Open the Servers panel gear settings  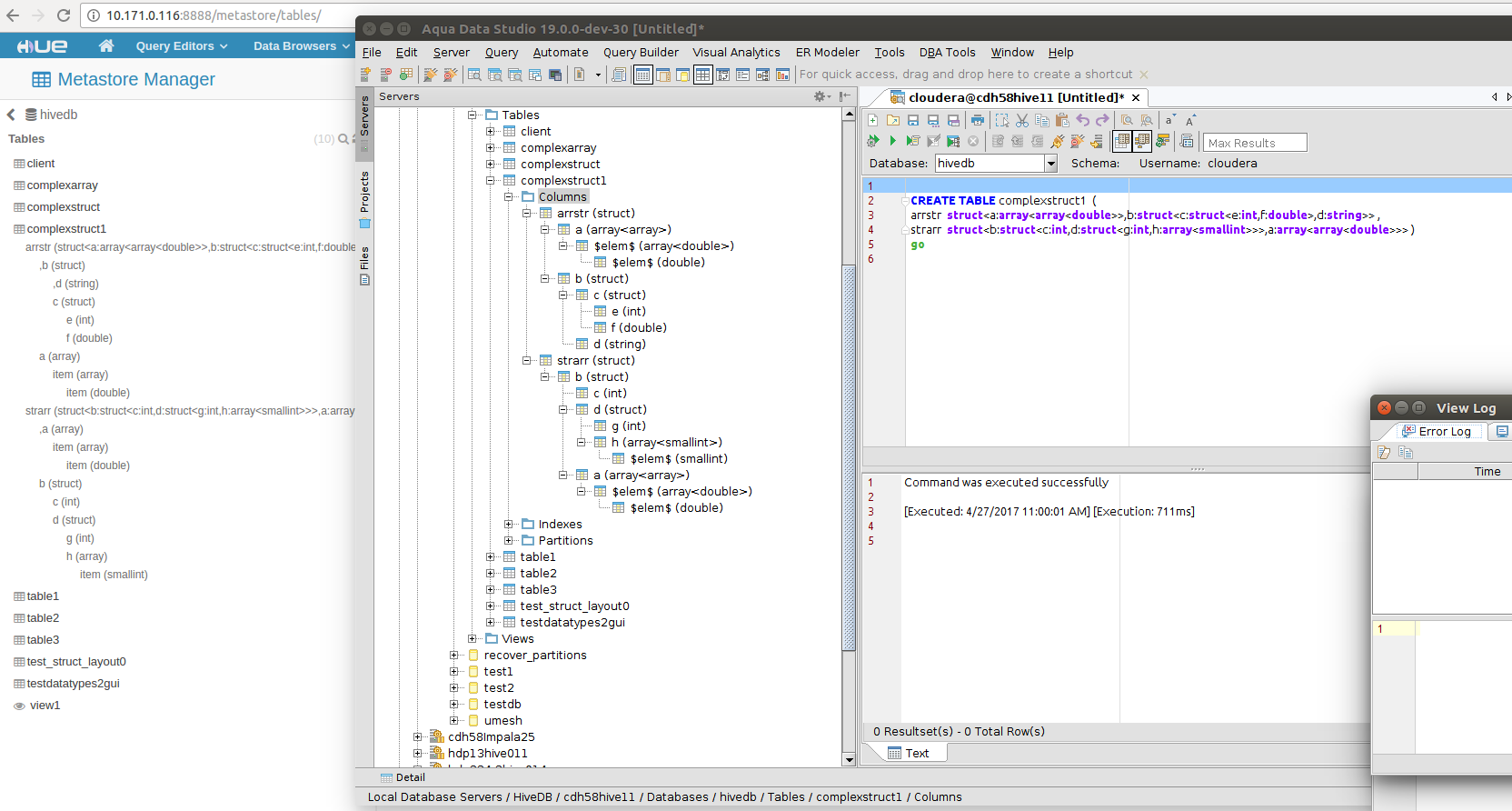tap(821, 96)
